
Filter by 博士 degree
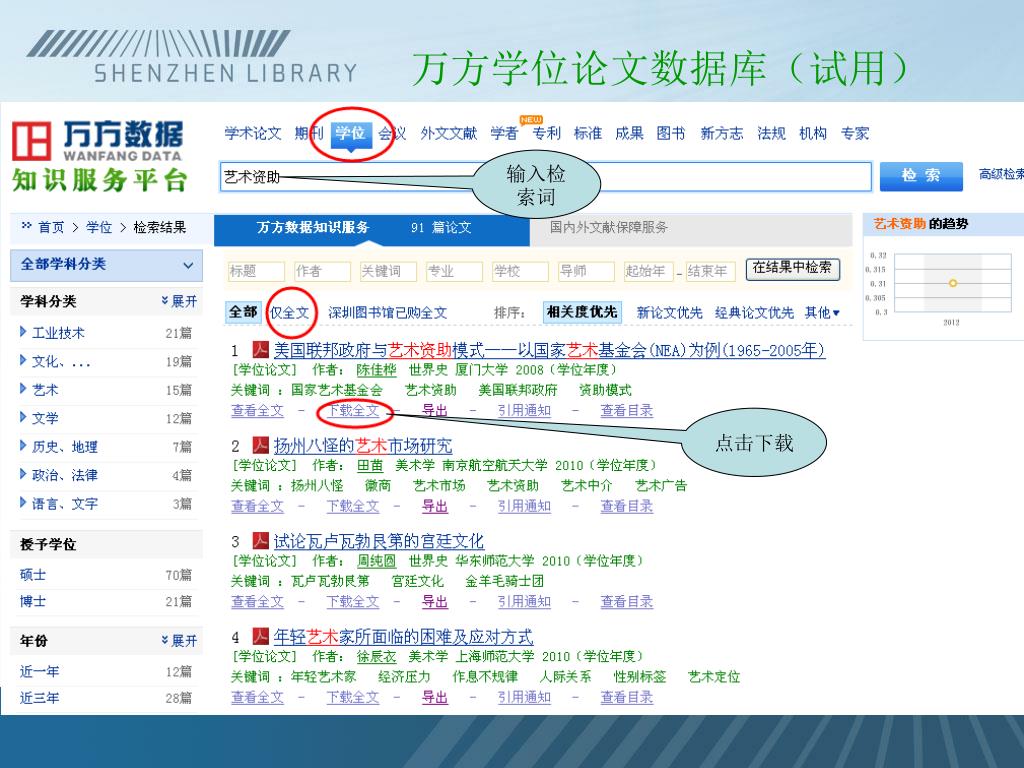33,601
